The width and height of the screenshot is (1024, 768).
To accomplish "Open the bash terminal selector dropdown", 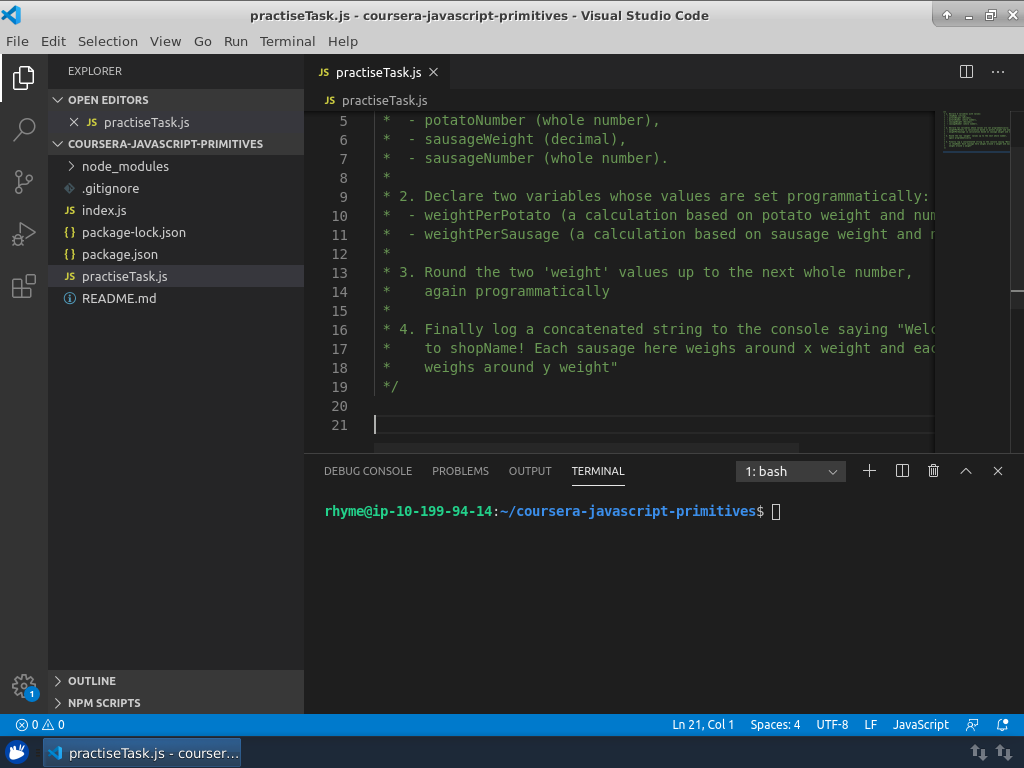I will pos(790,471).
